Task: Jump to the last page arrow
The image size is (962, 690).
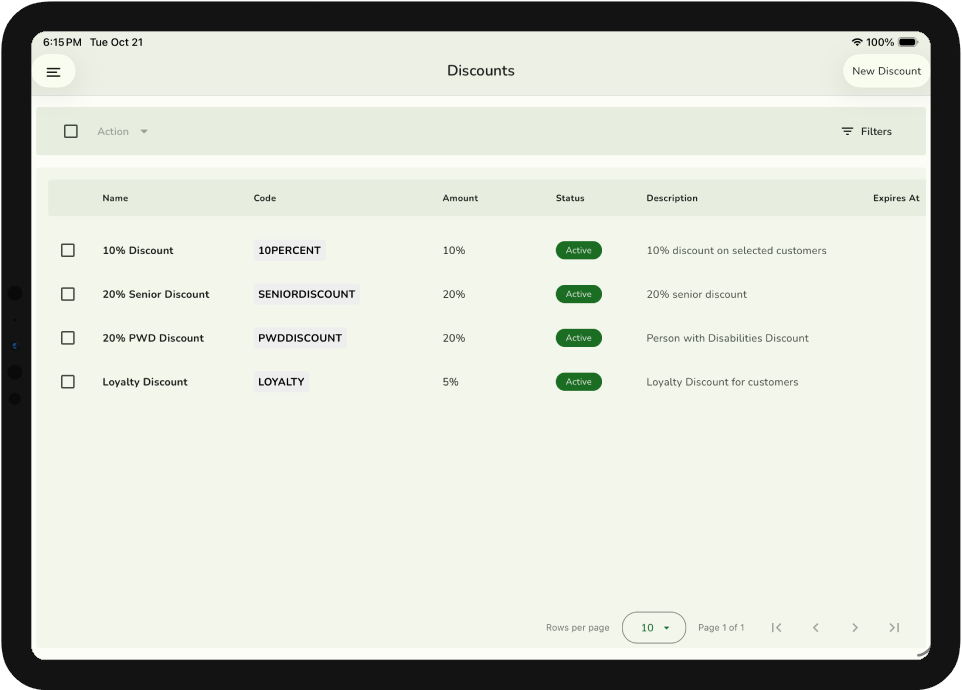Action: coord(894,627)
